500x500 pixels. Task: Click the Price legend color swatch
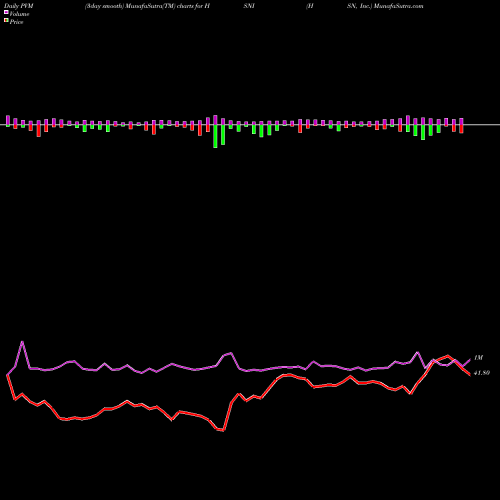[x=6, y=21]
